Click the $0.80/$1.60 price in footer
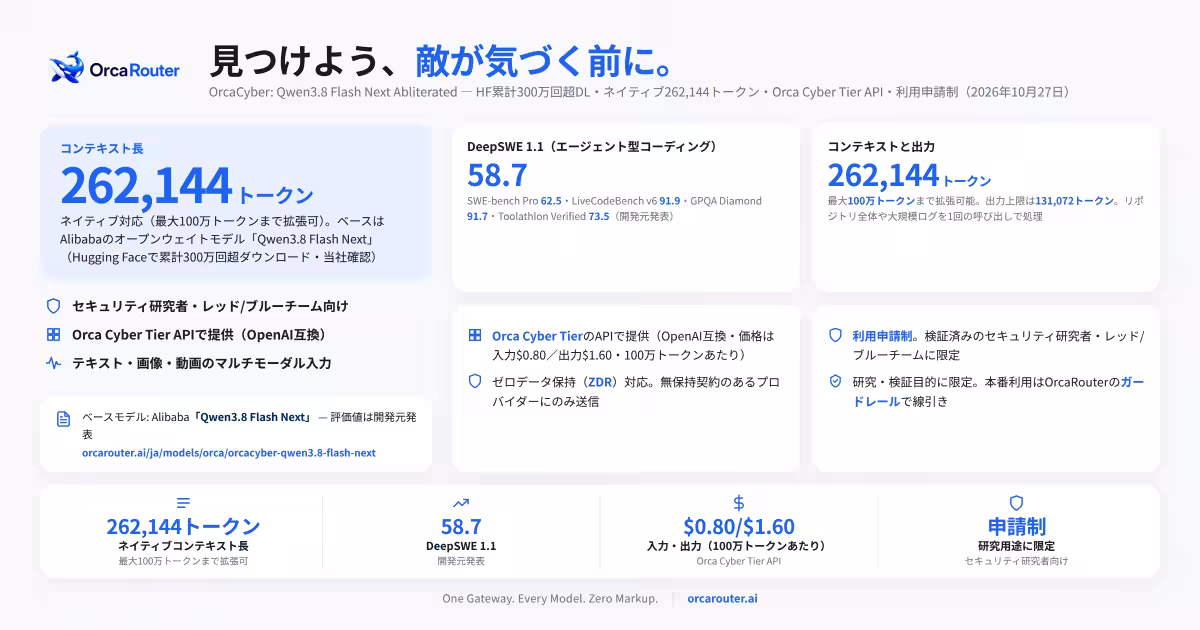Image resolution: width=1200 pixels, height=630 pixels. (x=739, y=527)
